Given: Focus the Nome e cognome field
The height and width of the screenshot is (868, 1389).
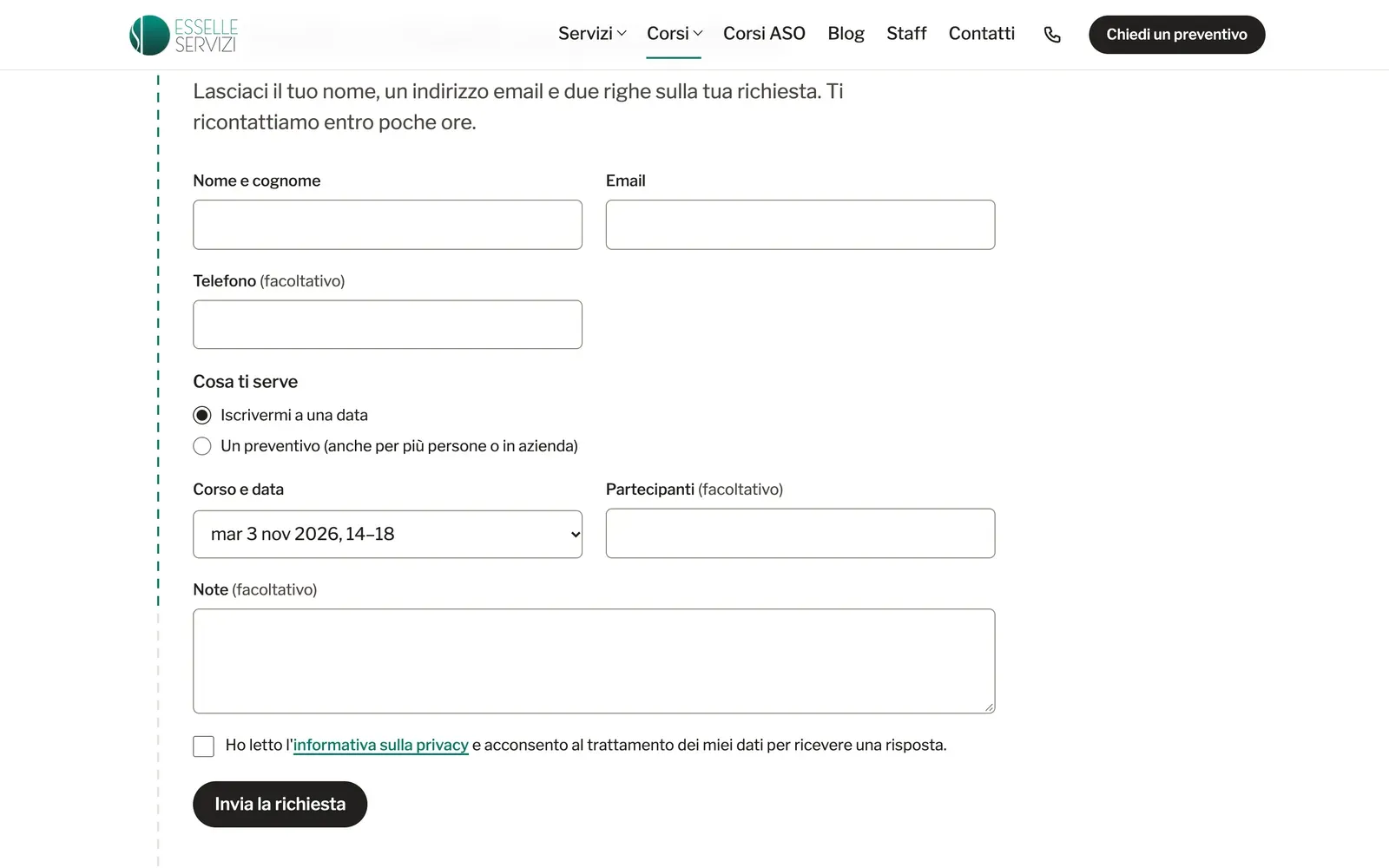Looking at the screenshot, I should [387, 225].
